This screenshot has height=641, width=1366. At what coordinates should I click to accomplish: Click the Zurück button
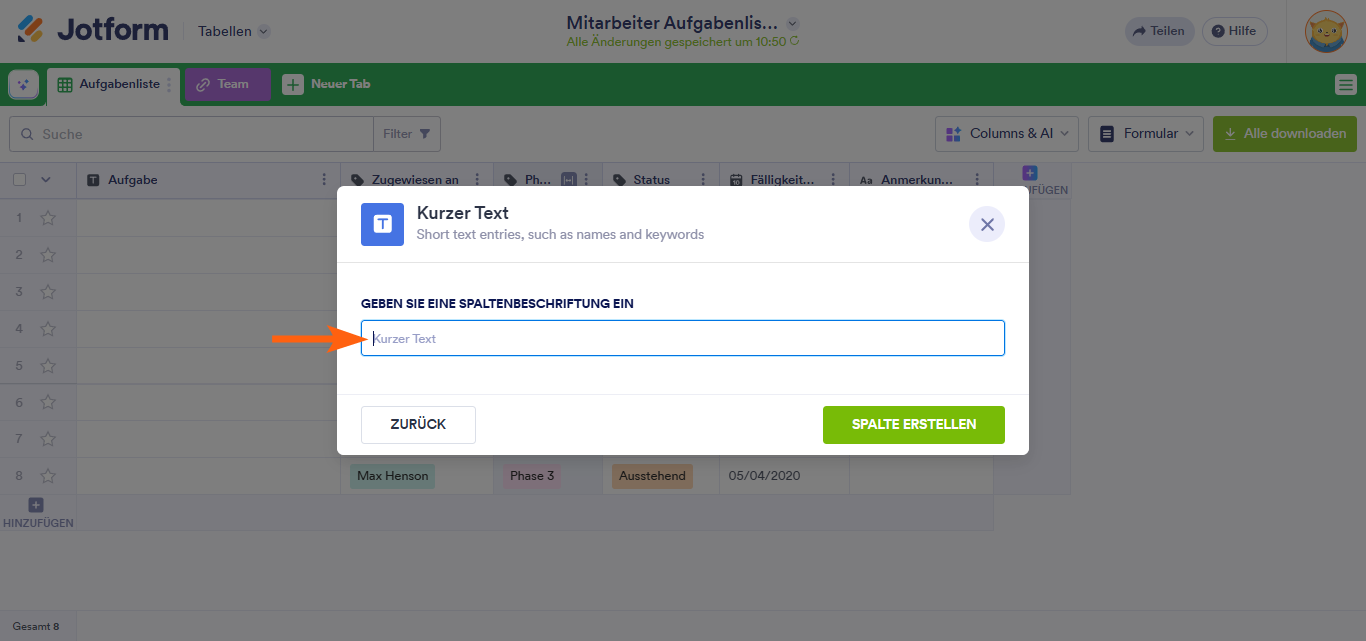click(x=418, y=424)
